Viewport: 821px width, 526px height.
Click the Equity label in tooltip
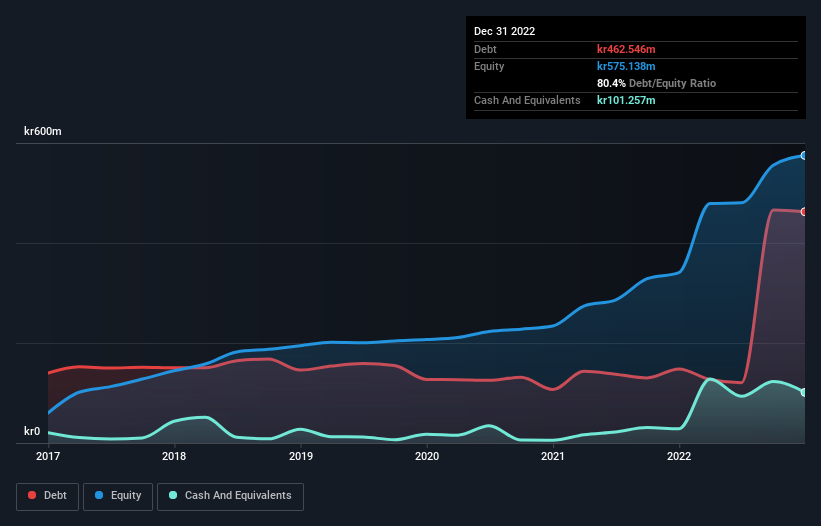coord(489,66)
